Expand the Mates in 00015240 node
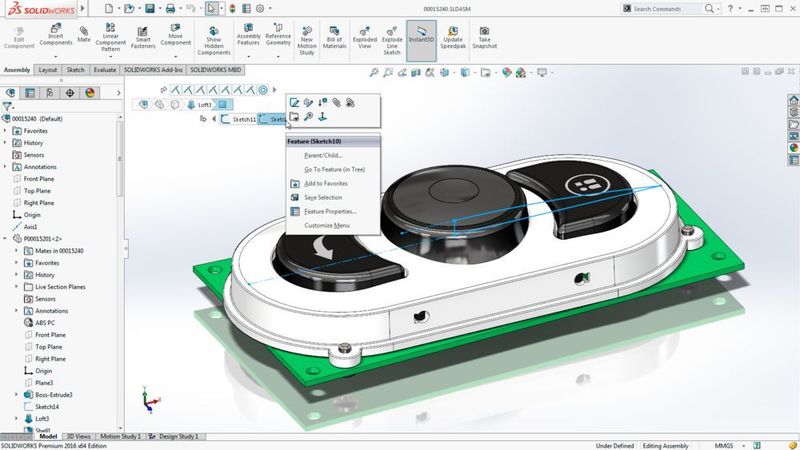This screenshot has height=450, width=800. pos(16,251)
